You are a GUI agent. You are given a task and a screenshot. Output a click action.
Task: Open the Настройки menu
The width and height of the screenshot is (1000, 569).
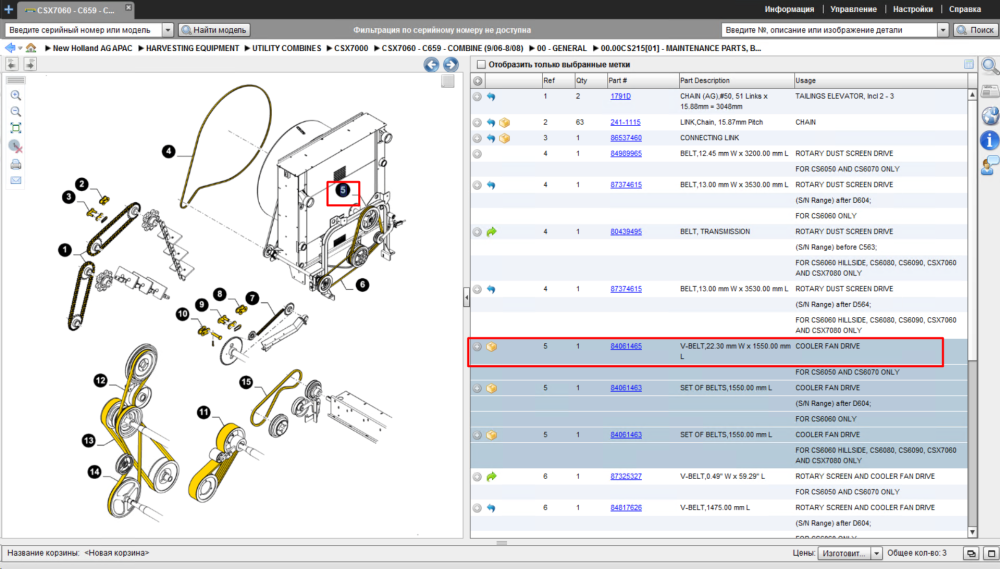click(x=913, y=9)
